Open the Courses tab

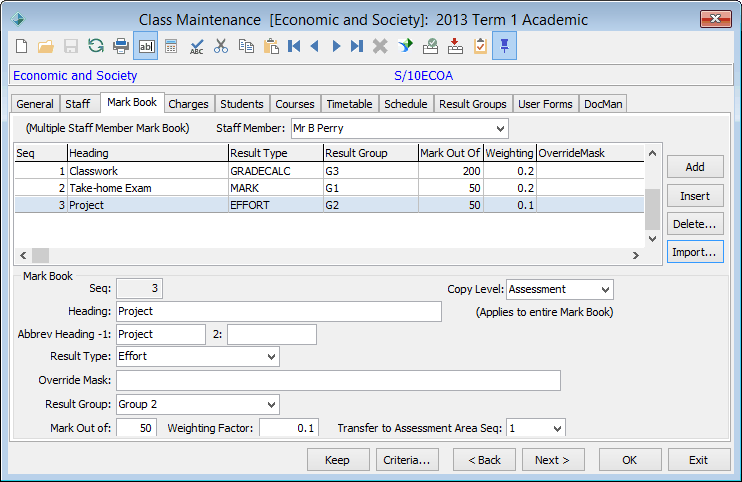(x=295, y=104)
